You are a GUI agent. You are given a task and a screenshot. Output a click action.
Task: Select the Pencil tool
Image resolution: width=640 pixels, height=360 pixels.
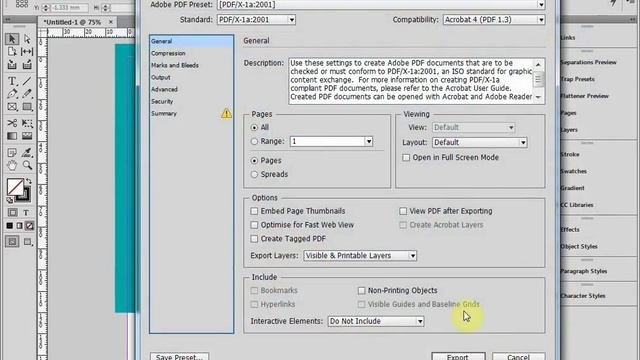pos(27,94)
